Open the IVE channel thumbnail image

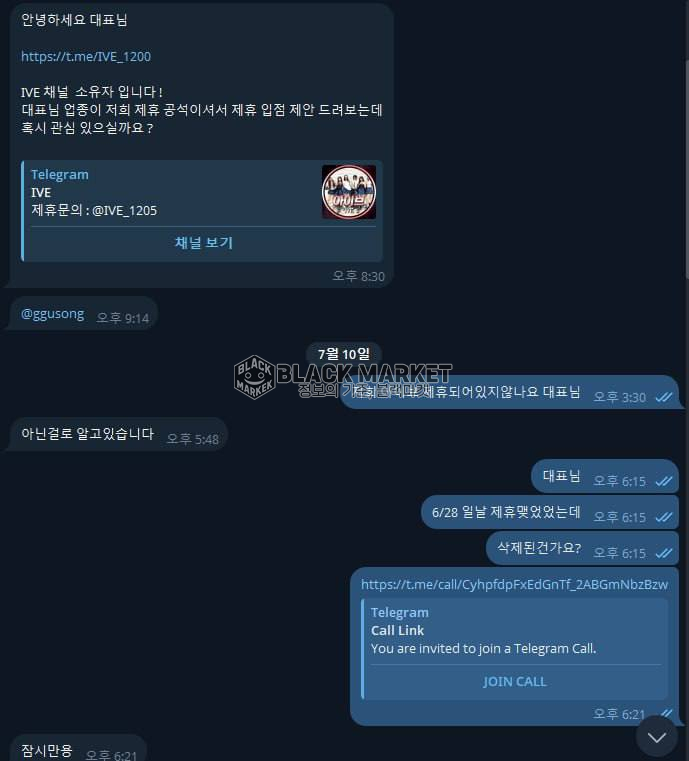pyautogui.click(x=349, y=192)
